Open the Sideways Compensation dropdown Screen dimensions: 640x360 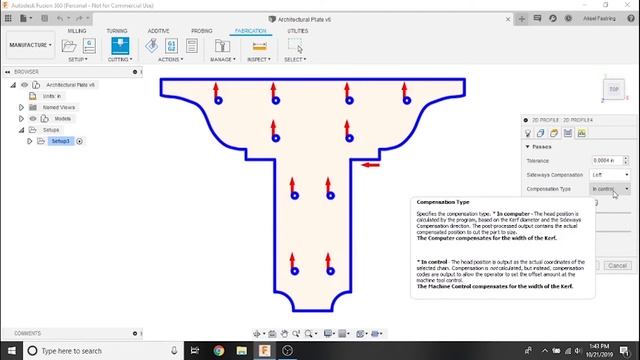tap(610, 175)
